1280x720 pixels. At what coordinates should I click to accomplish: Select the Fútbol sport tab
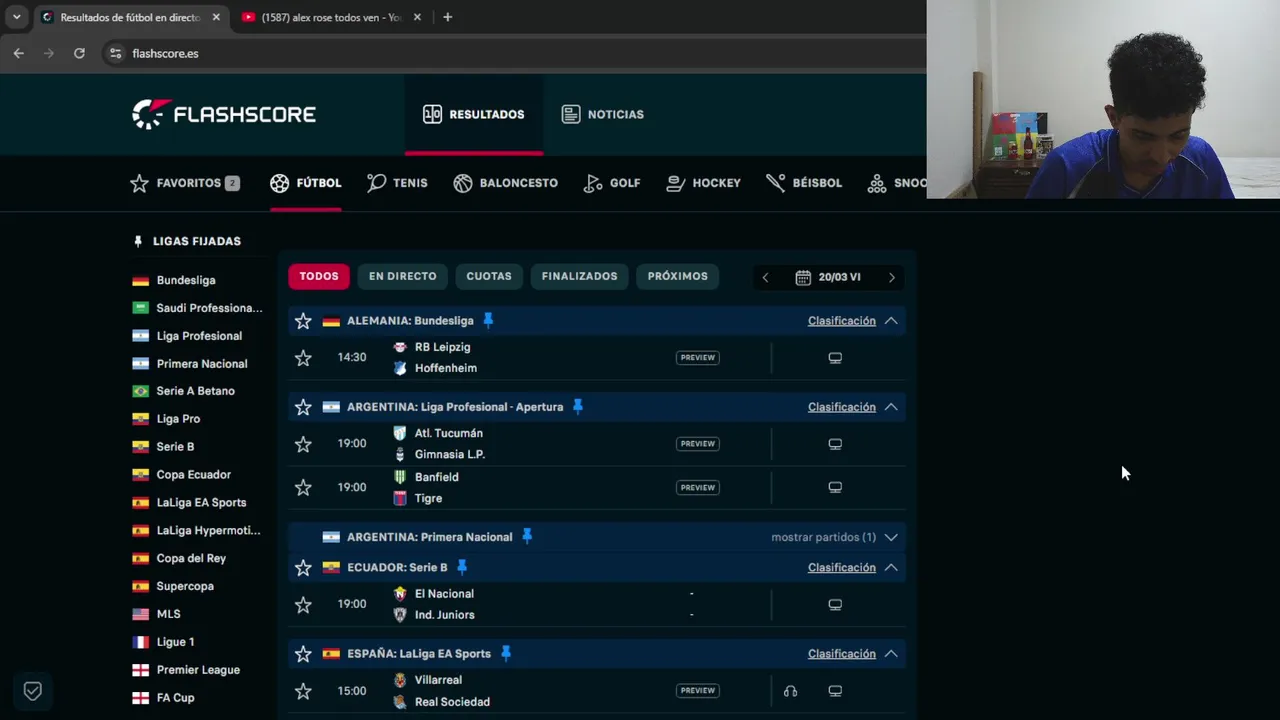click(x=306, y=183)
